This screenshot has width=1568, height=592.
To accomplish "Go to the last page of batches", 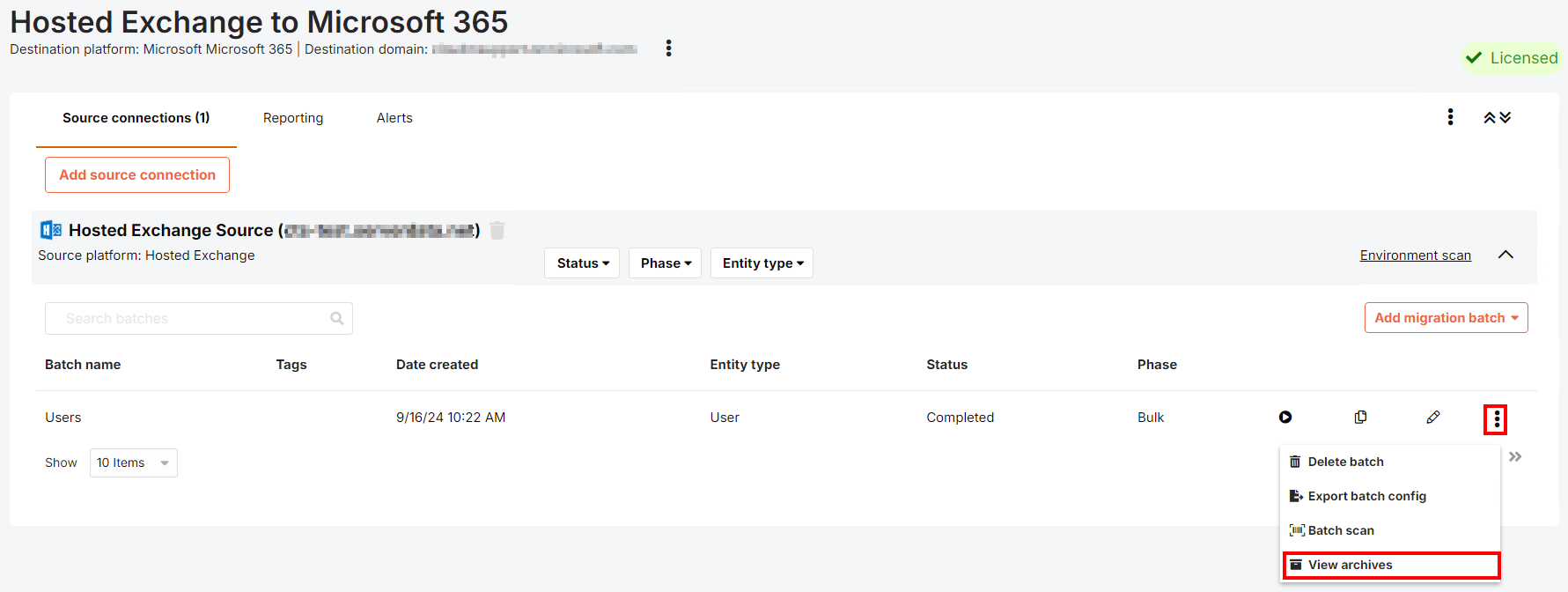I will [x=1515, y=456].
